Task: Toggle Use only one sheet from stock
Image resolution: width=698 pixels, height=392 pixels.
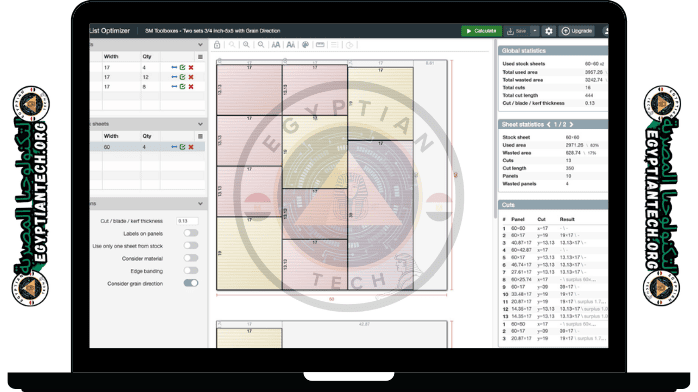Action: click(191, 246)
